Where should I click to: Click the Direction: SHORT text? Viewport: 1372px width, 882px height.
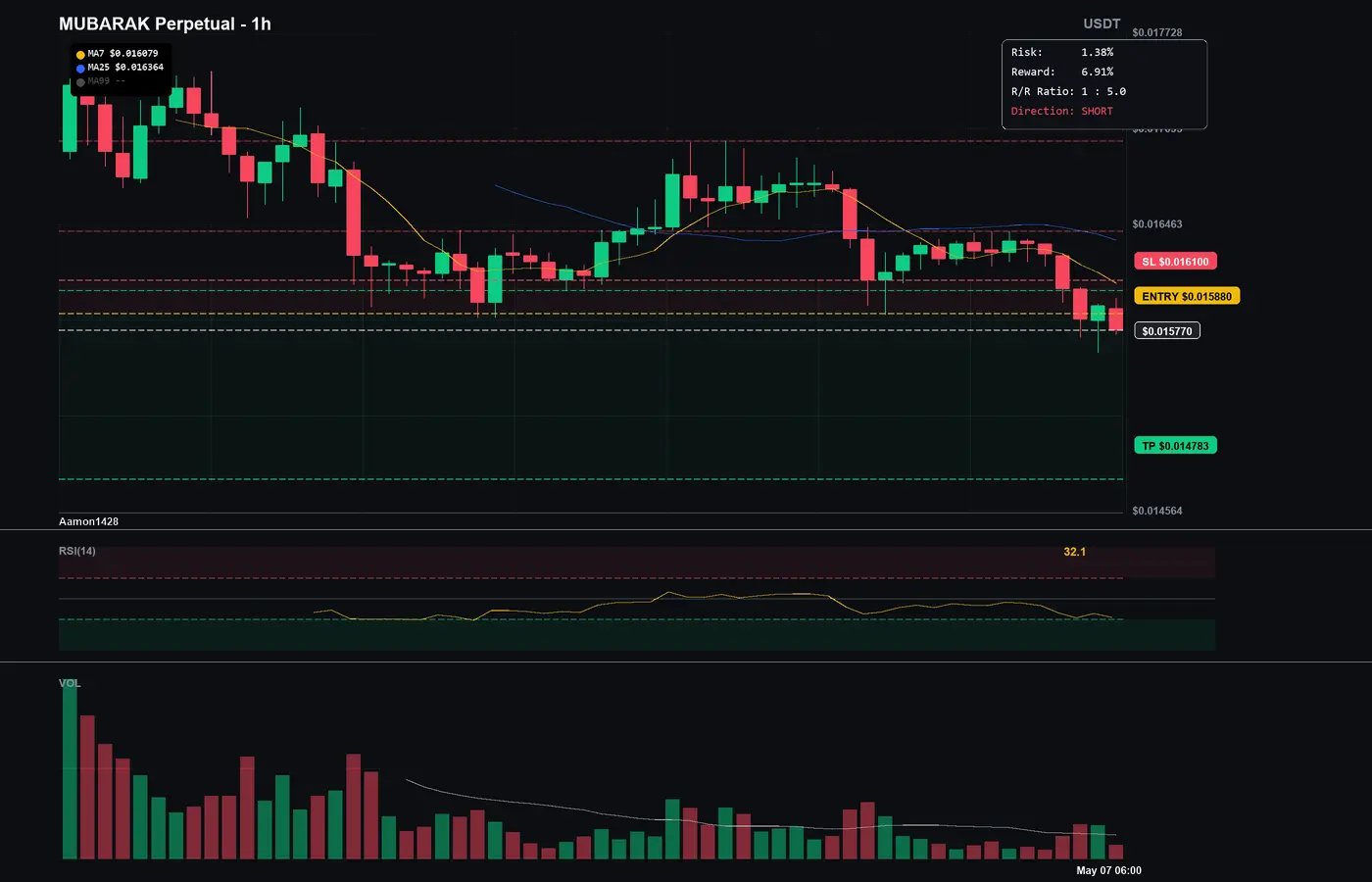tap(1062, 111)
